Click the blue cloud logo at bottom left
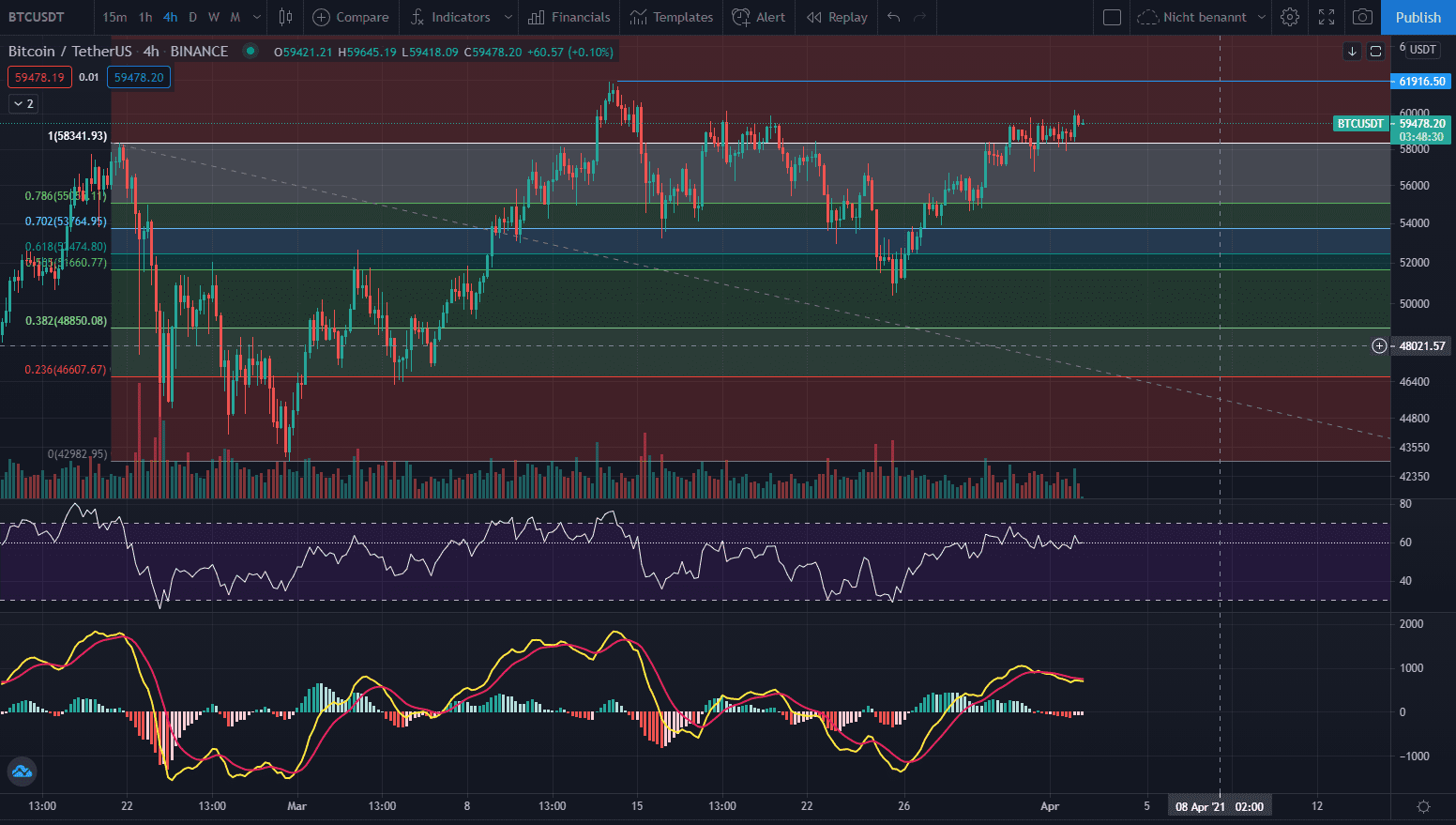The height and width of the screenshot is (825, 1456). [21, 772]
